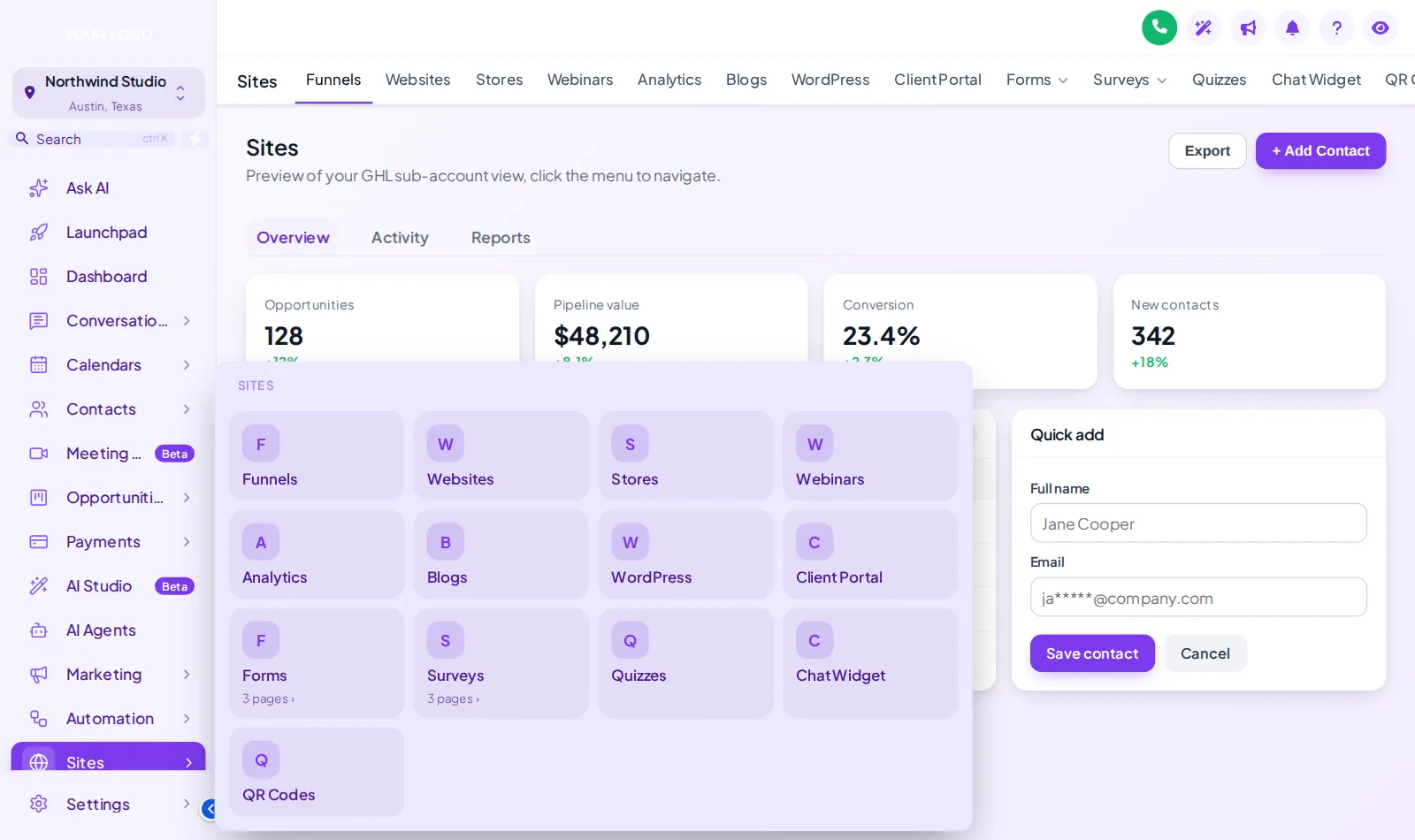Click the AI Agents robot icon
The width and height of the screenshot is (1415, 840).
tap(39, 630)
